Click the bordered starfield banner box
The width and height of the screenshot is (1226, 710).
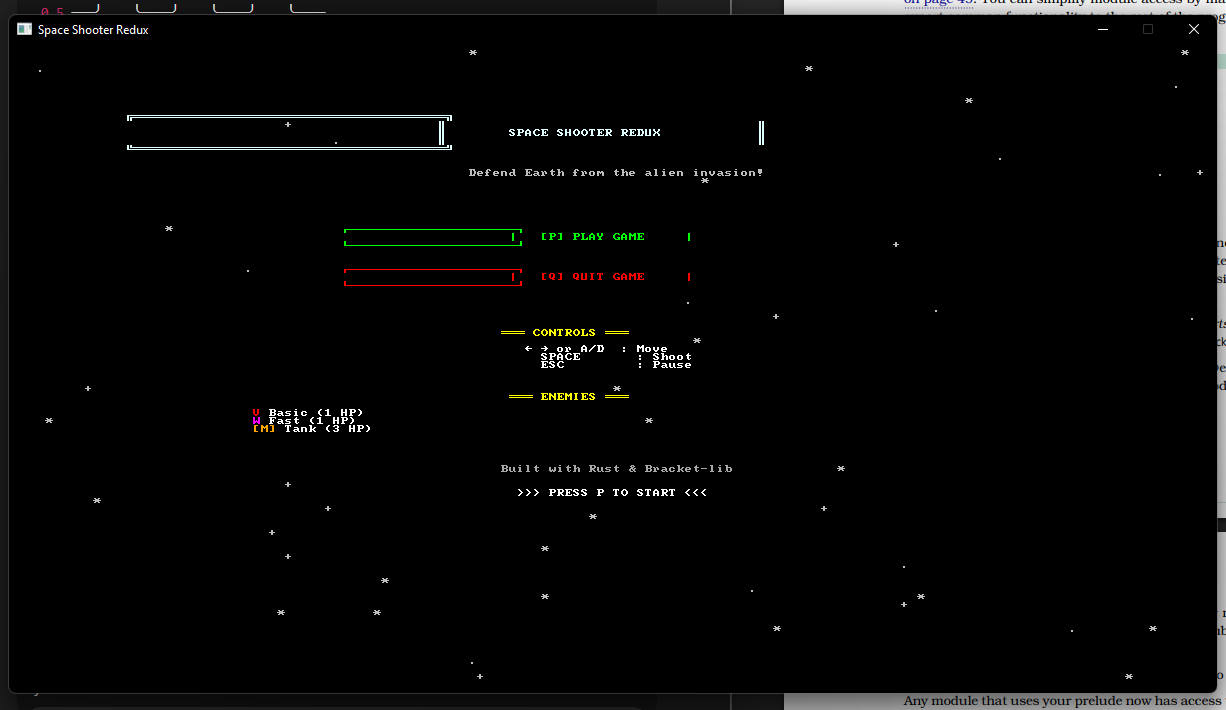click(x=288, y=131)
